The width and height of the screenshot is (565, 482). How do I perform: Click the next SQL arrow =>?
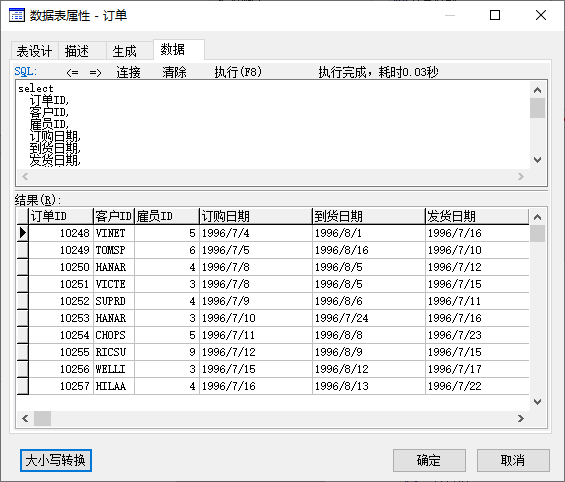(95, 72)
